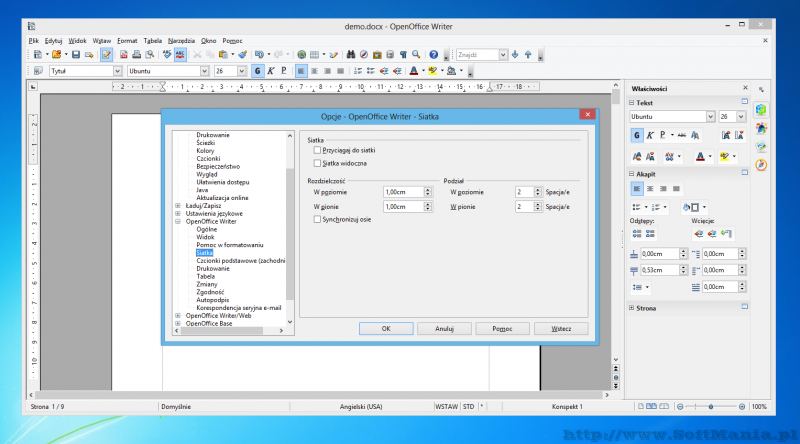Click the Anuluj button

tap(444, 329)
